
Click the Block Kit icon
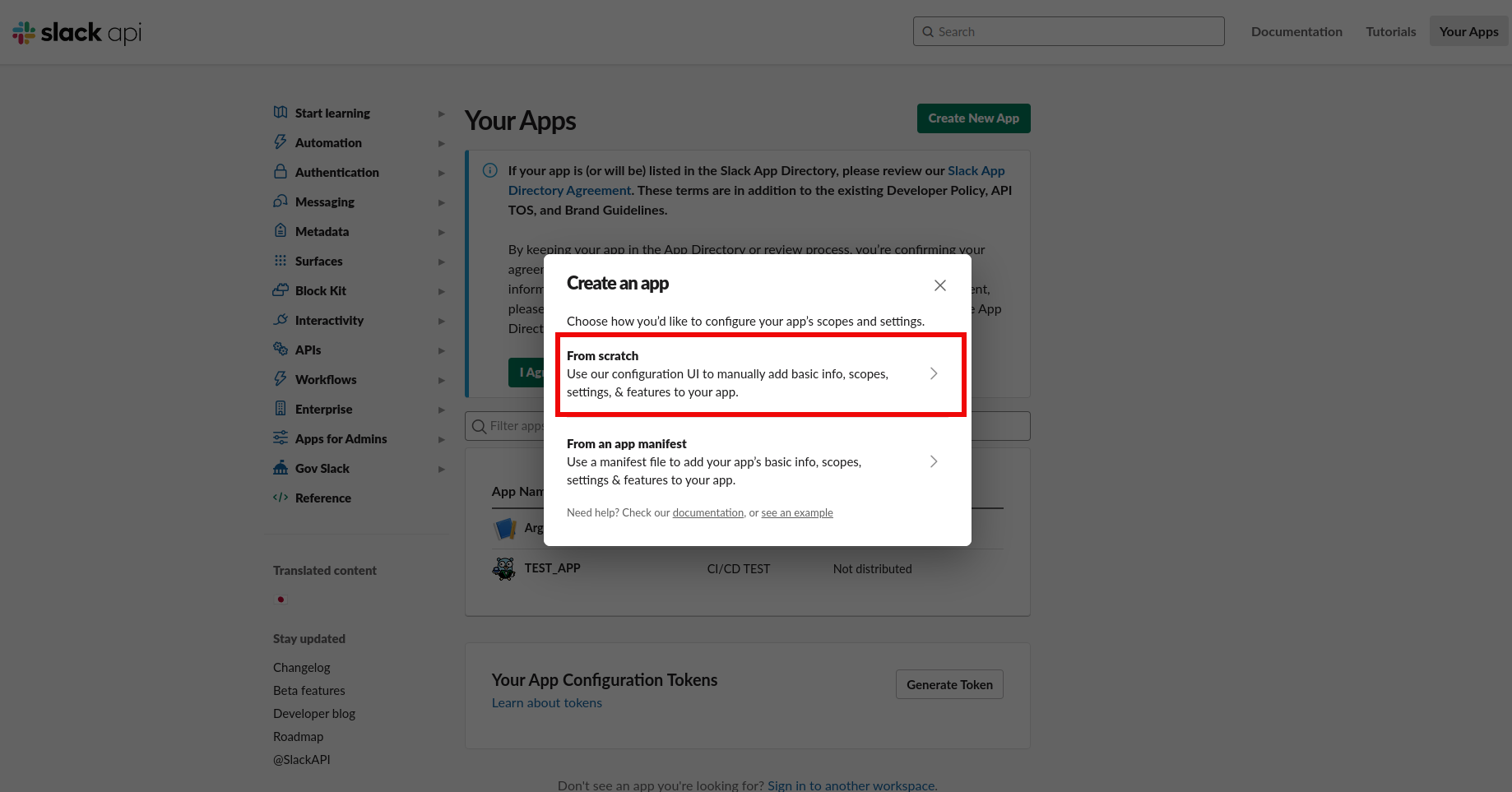(x=281, y=290)
